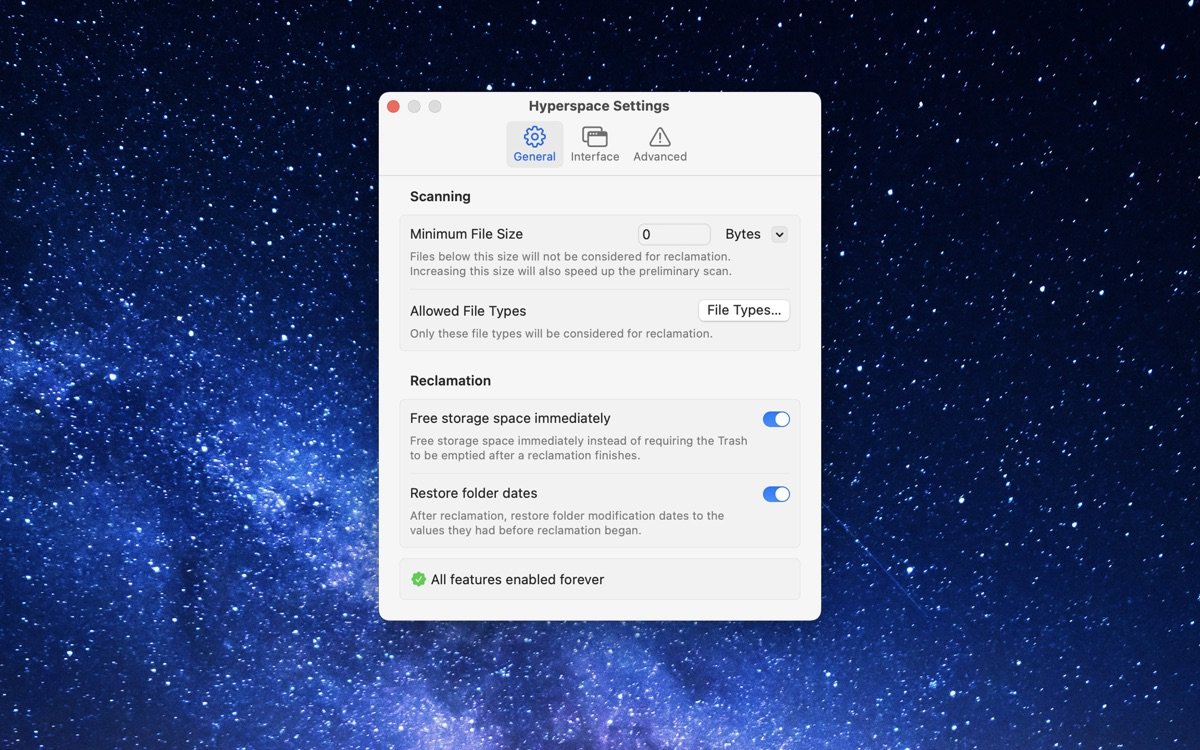Click the Interface window icon

(x=595, y=137)
